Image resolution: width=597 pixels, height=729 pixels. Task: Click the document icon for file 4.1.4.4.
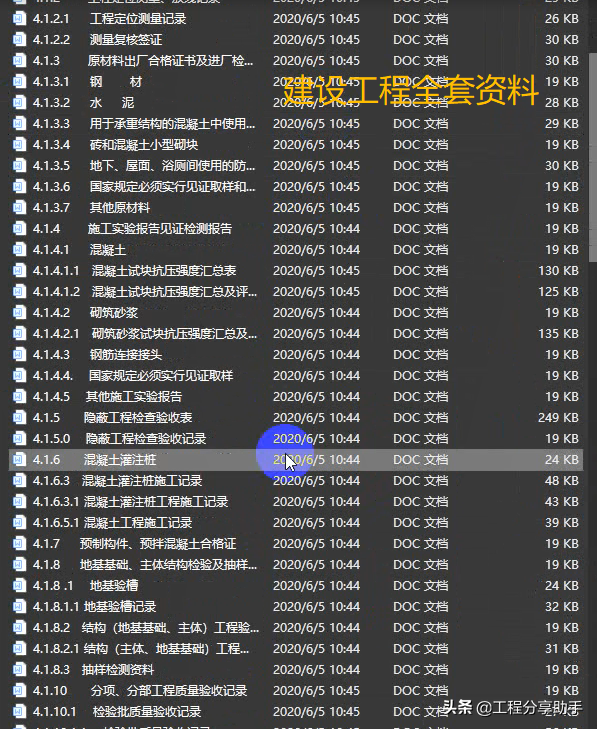tap(19, 376)
